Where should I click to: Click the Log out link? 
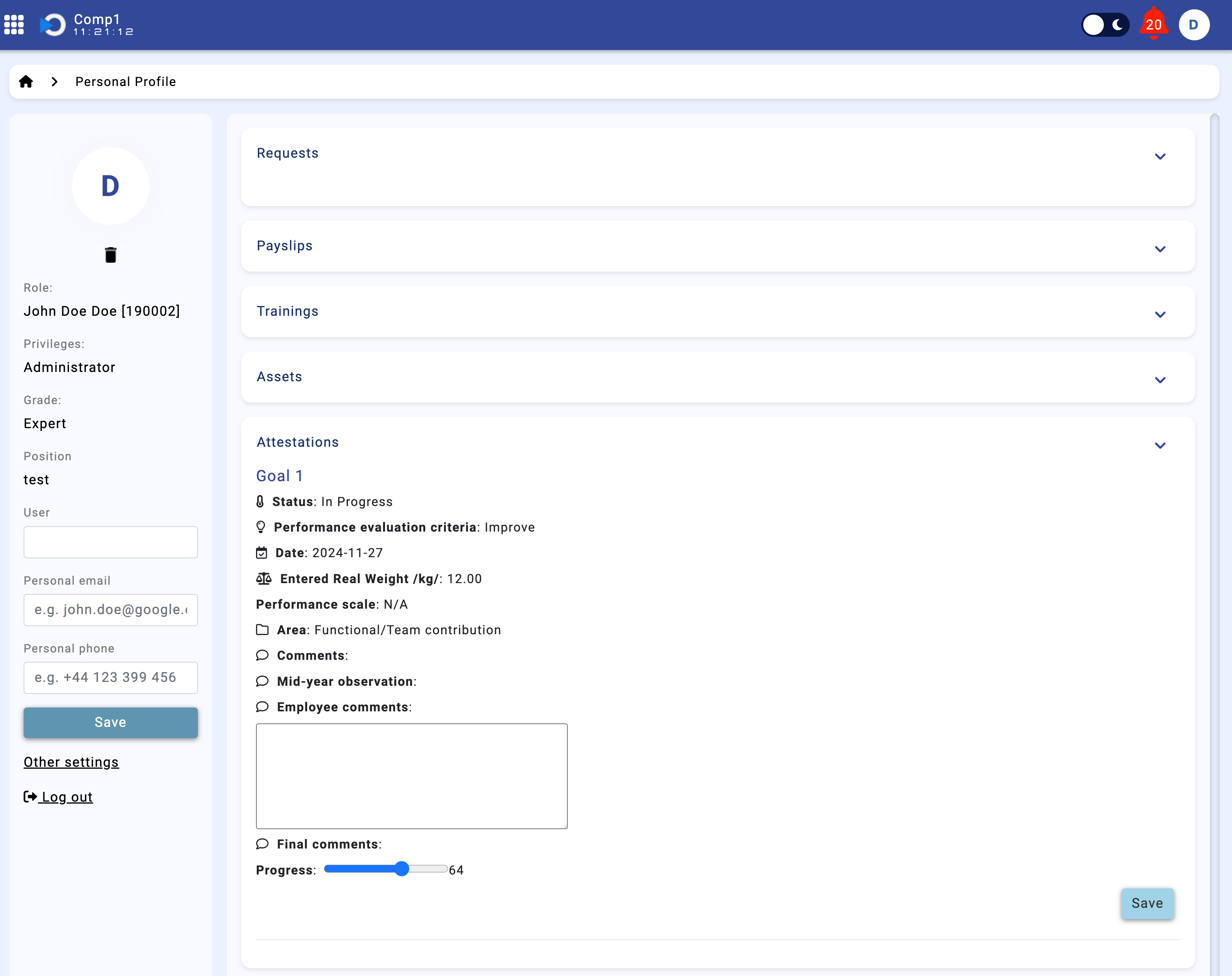point(67,797)
